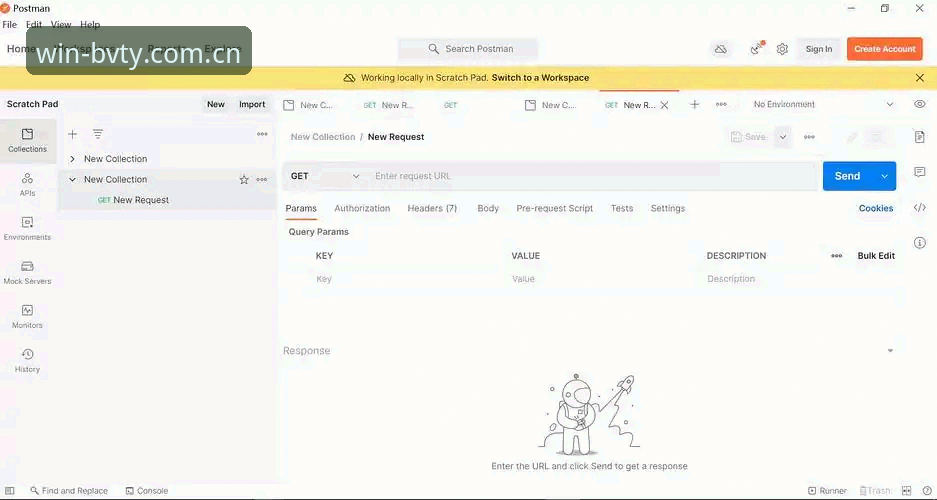Open the No Environment dropdown

pyautogui.click(x=823, y=105)
